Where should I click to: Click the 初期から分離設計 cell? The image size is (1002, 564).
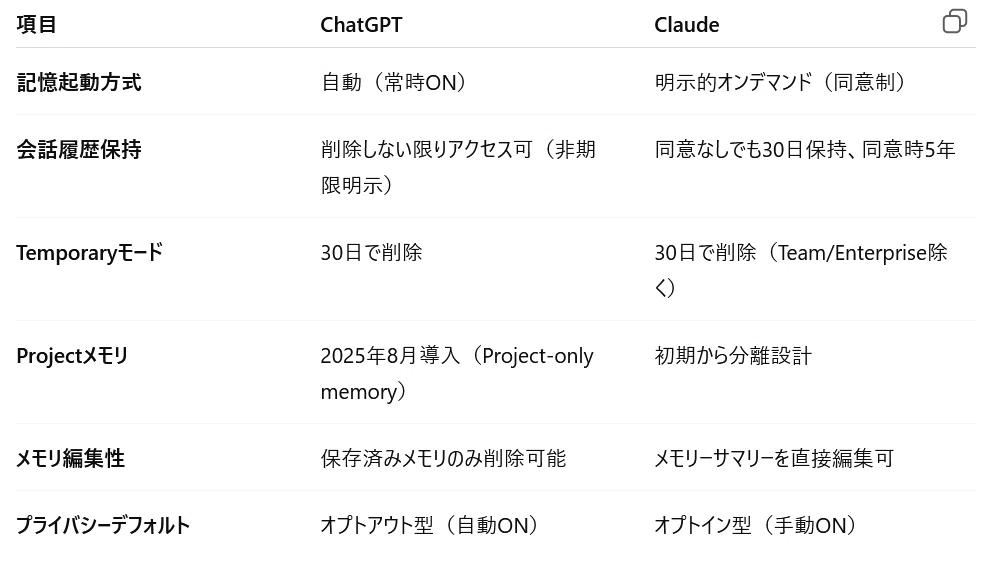pyautogui.click(x=733, y=355)
